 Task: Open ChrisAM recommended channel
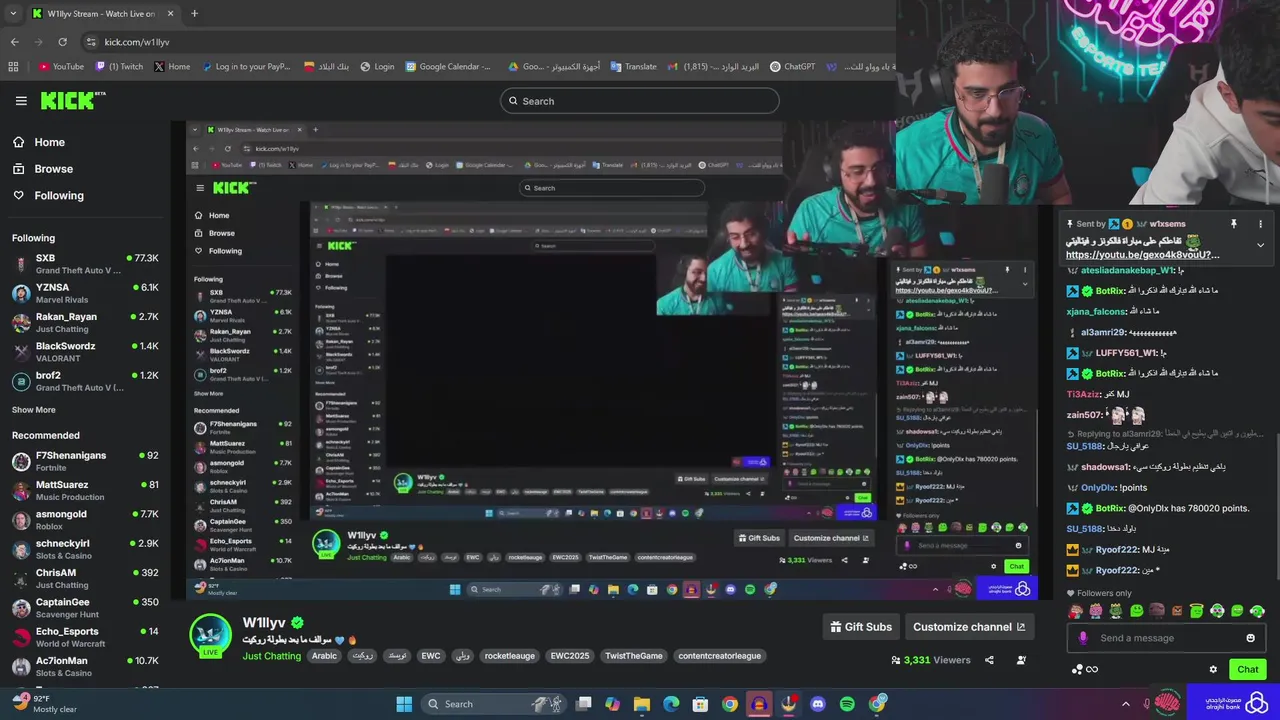pos(85,578)
